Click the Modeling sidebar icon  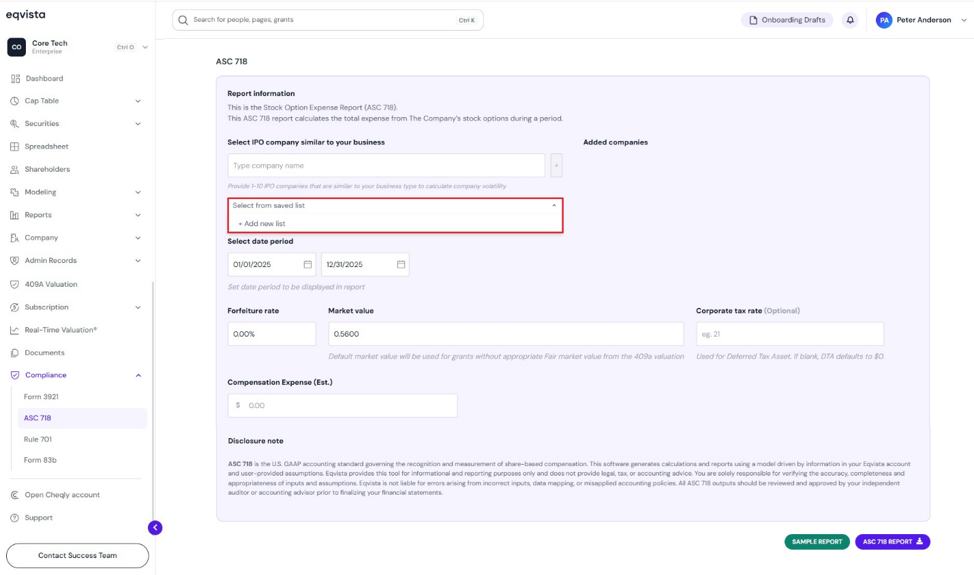click(14, 192)
